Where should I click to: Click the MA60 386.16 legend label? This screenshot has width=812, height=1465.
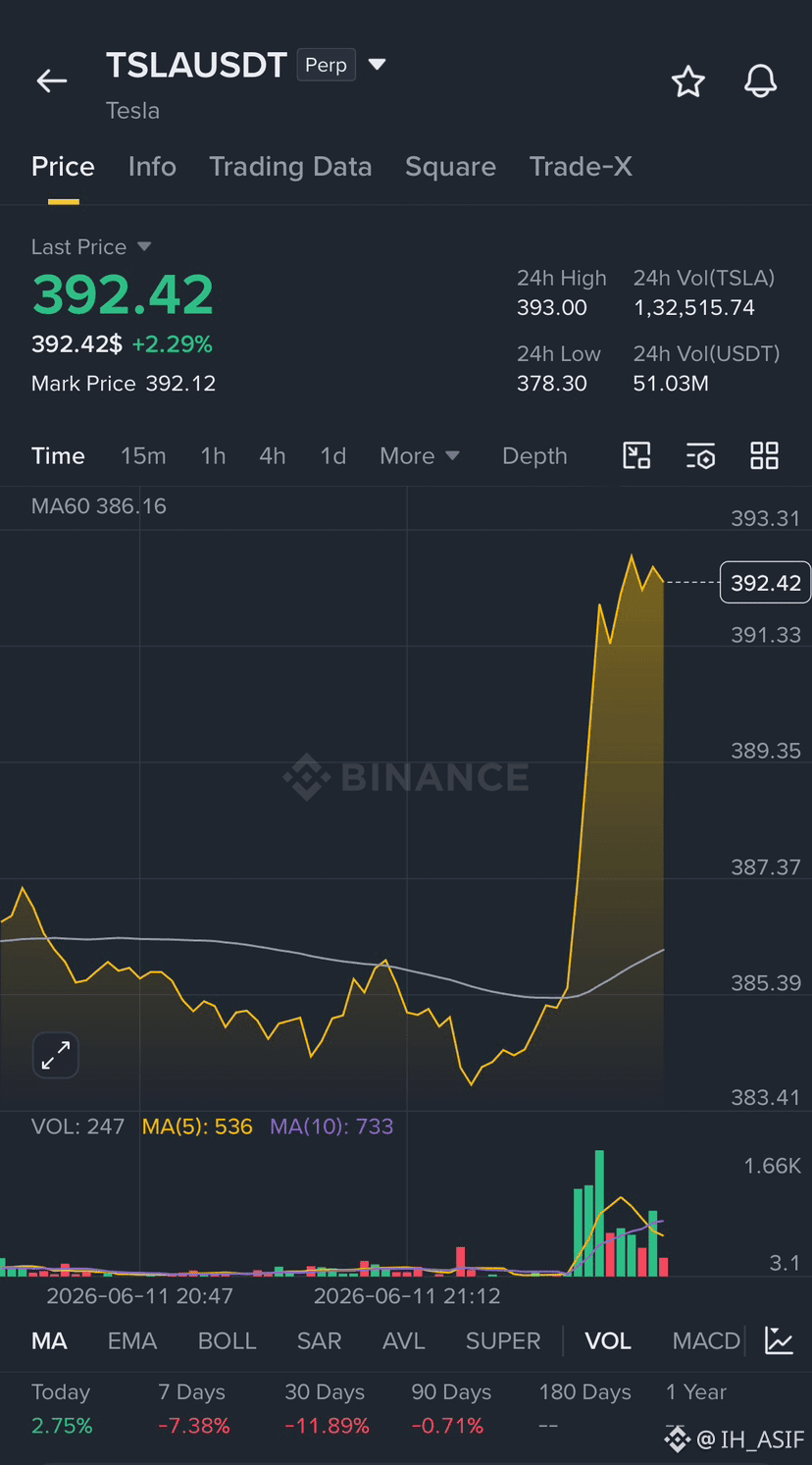[99, 506]
